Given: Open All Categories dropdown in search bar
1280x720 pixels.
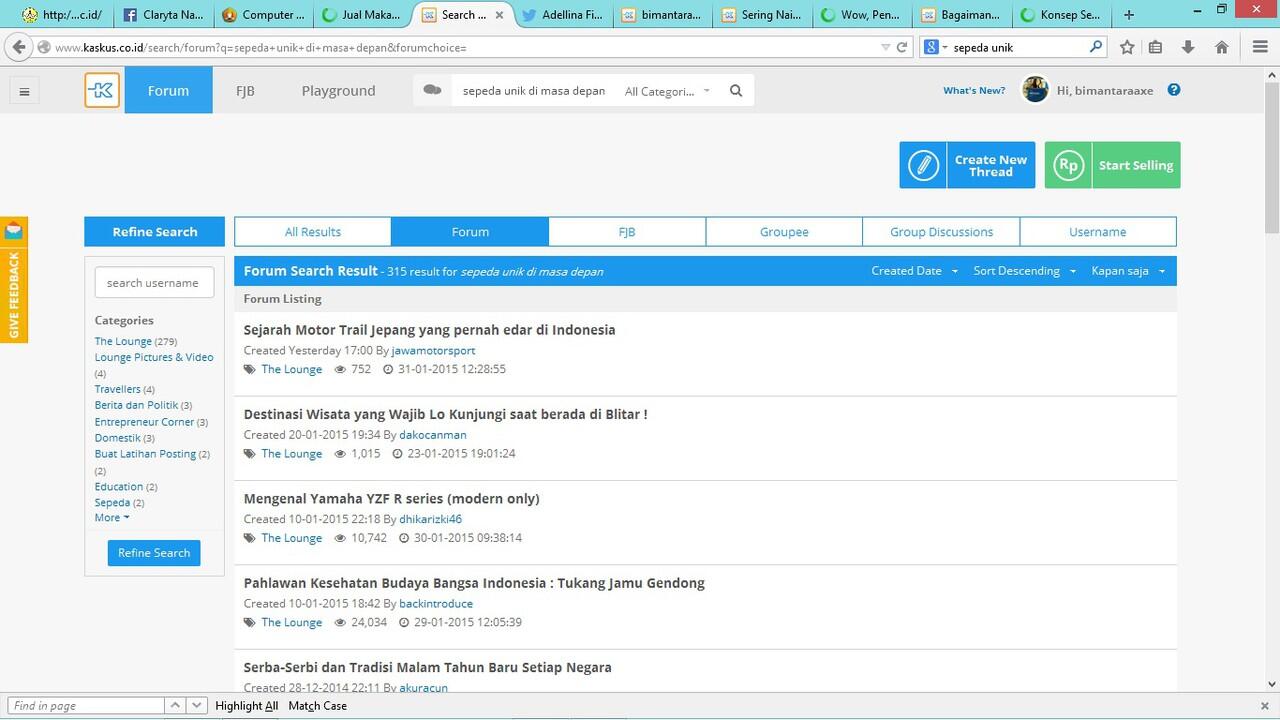Looking at the screenshot, I should click(667, 91).
